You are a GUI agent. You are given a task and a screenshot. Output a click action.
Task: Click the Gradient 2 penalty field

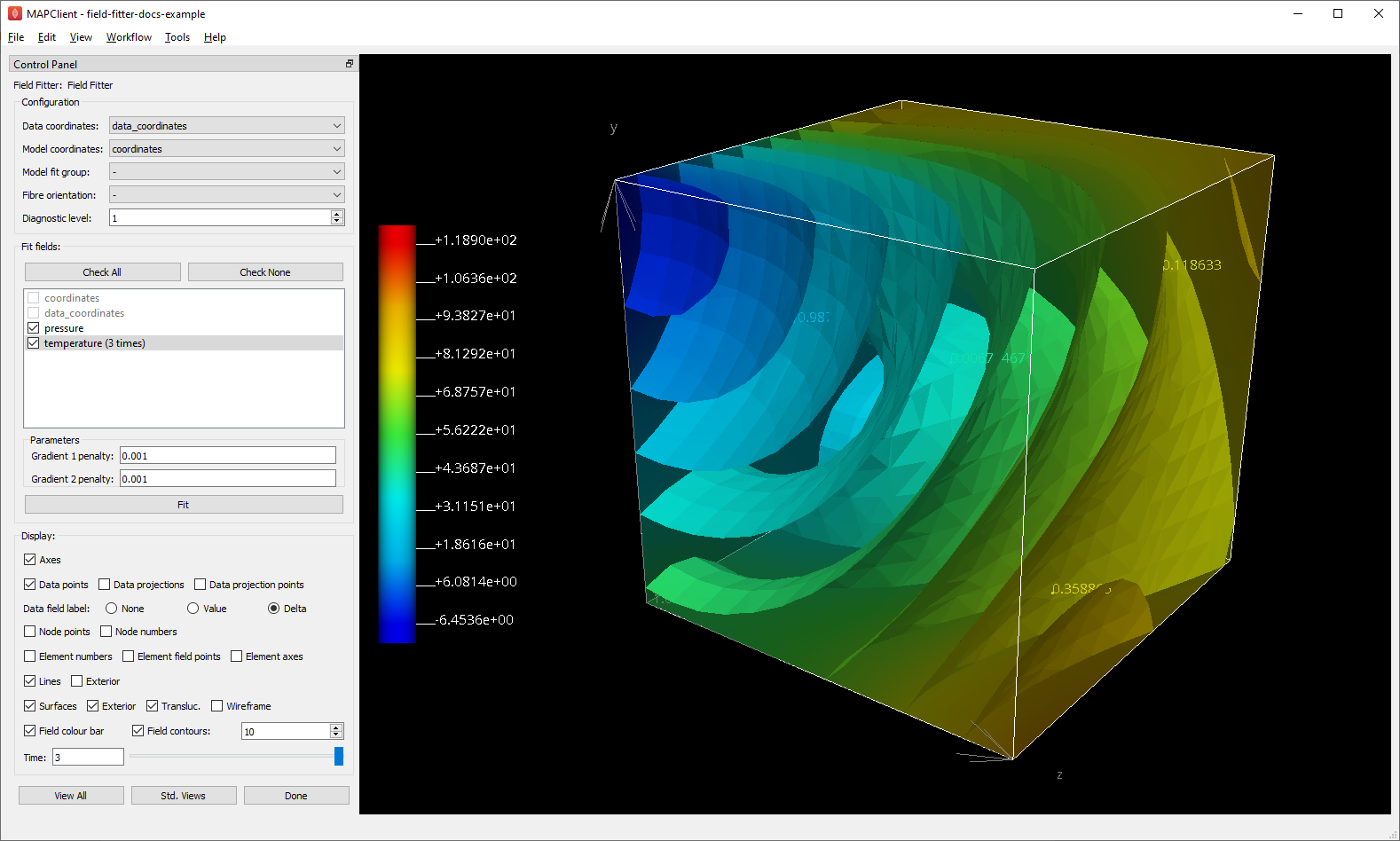228,479
